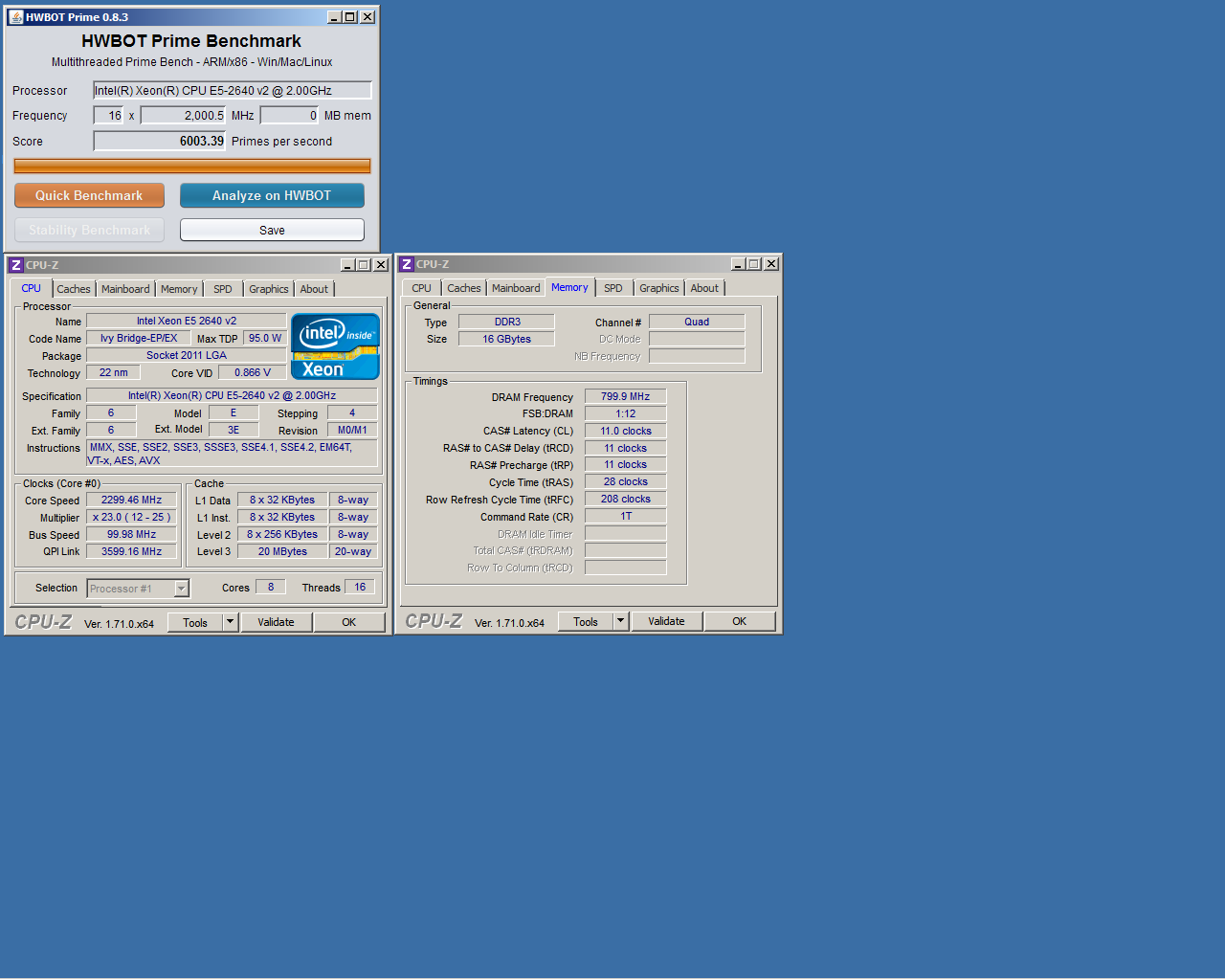1225x980 pixels.
Task: Open Mainboard tab in right CPU-Z window
Action: pyautogui.click(x=516, y=288)
